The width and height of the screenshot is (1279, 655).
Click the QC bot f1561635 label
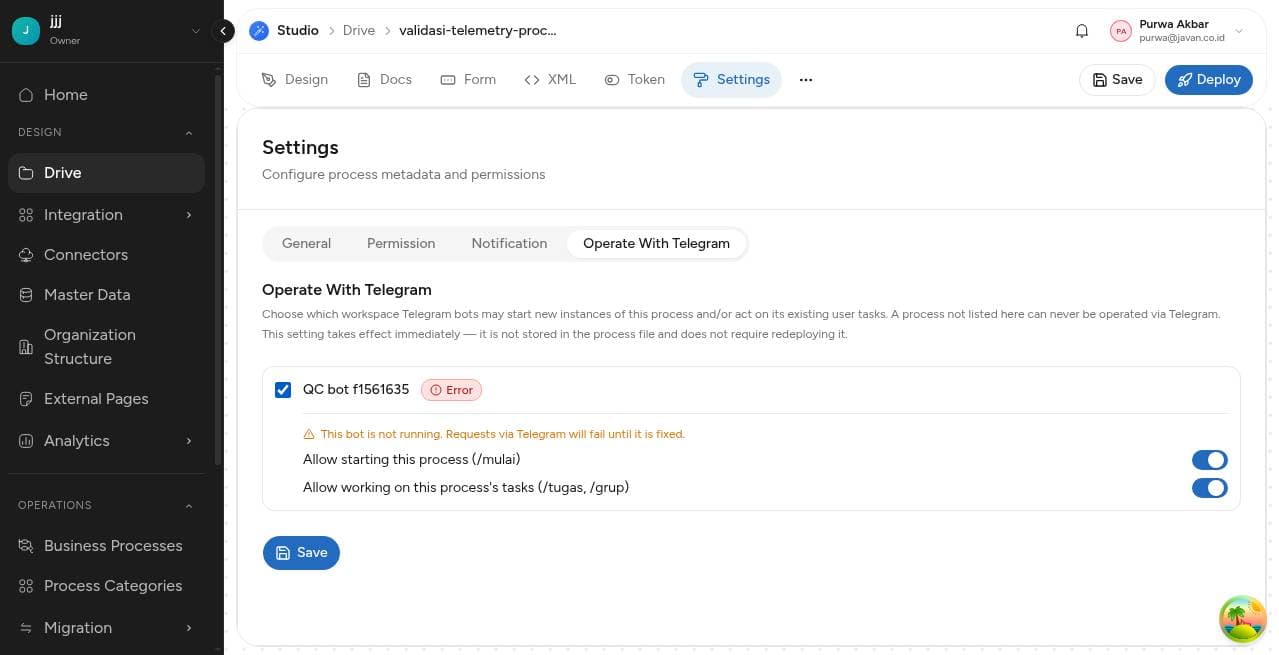[x=356, y=390]
